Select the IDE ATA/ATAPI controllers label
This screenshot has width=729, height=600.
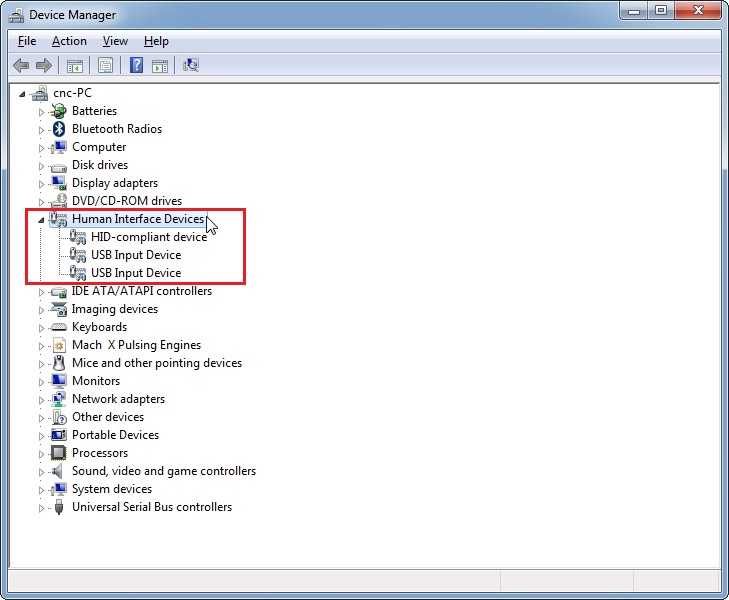142,291
